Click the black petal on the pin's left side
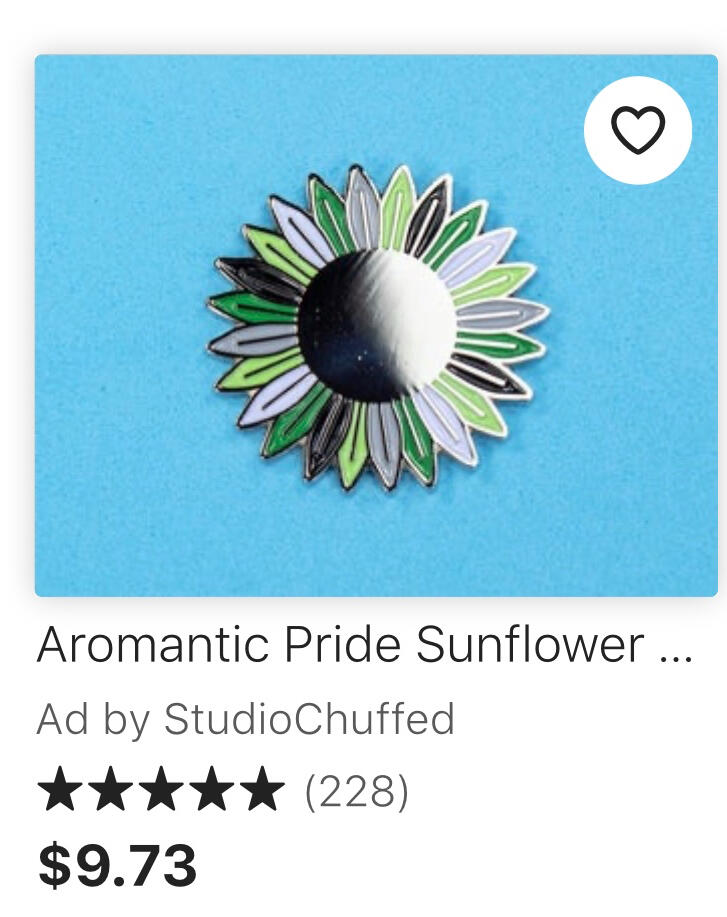 (x=257, y=277)
